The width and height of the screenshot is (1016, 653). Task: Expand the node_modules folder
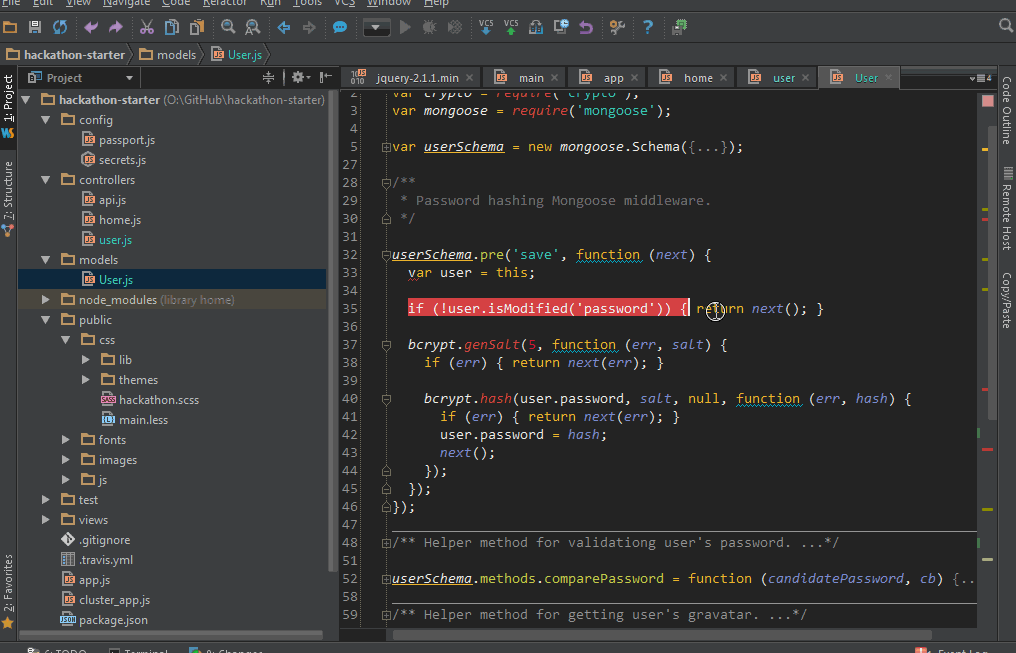tap(46, 300)
